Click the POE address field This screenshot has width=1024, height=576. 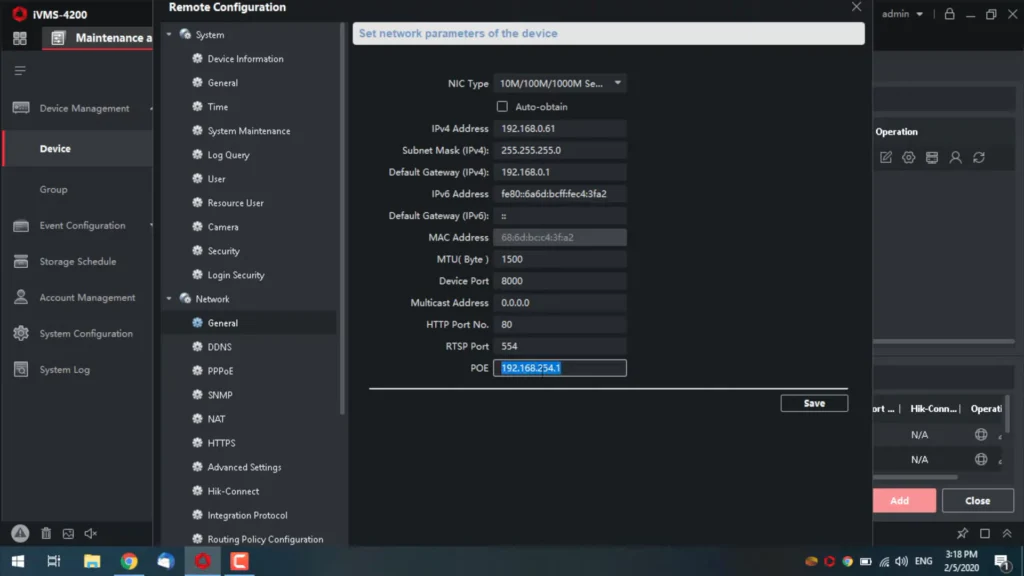tap(560, 368)
